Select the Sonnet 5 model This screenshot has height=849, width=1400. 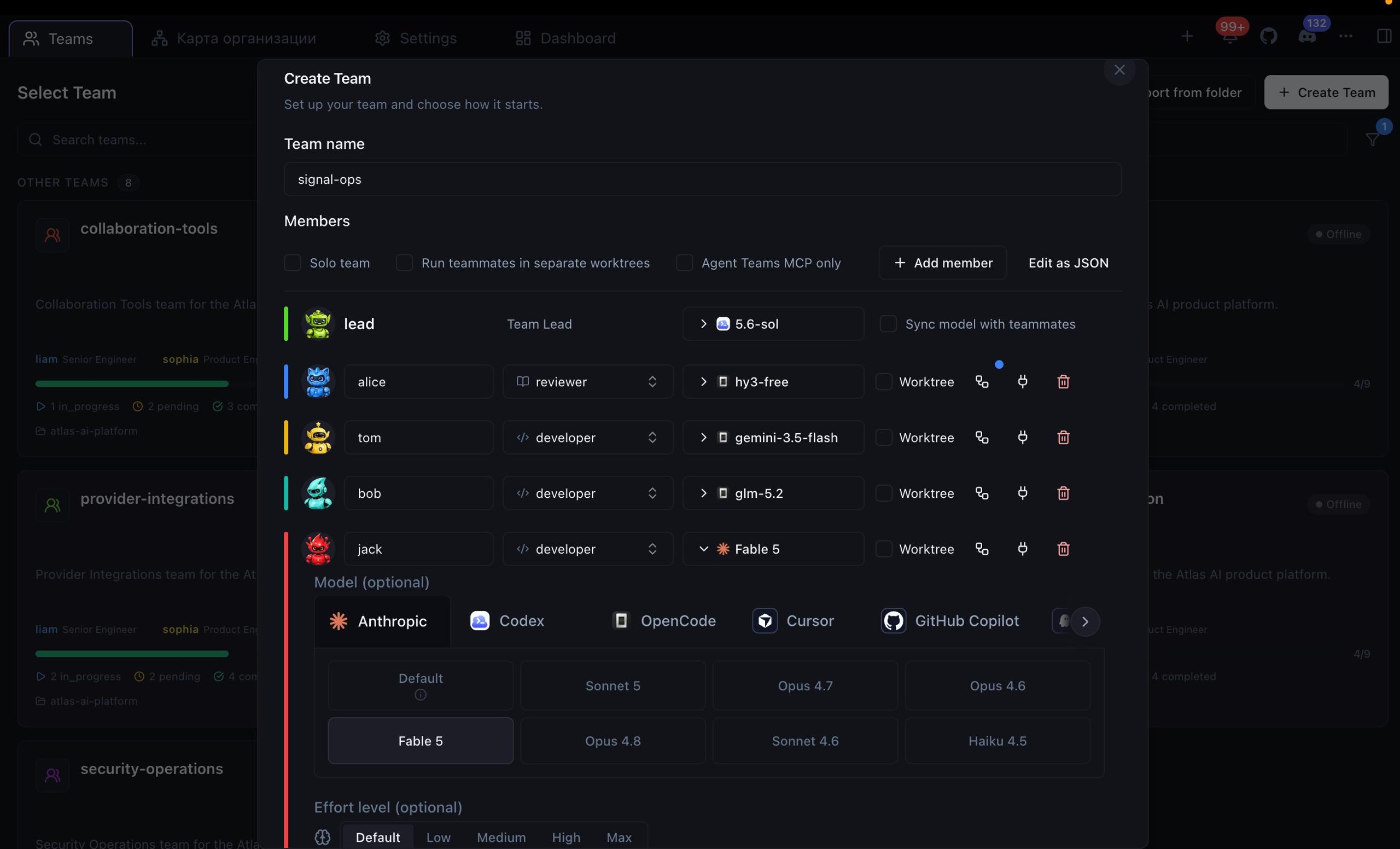(x=612, y=685)
